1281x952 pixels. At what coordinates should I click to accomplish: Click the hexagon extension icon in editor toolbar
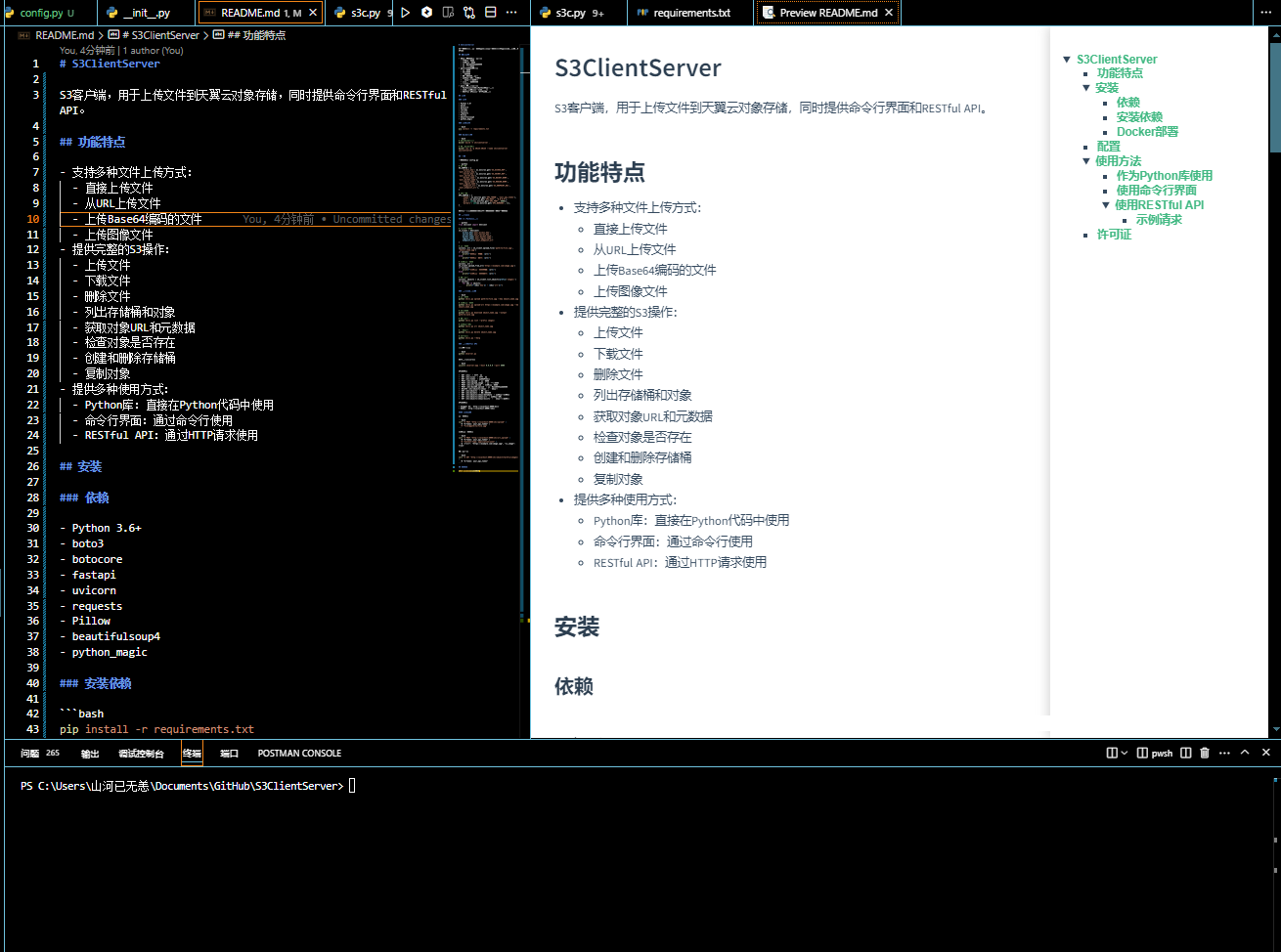427,13
